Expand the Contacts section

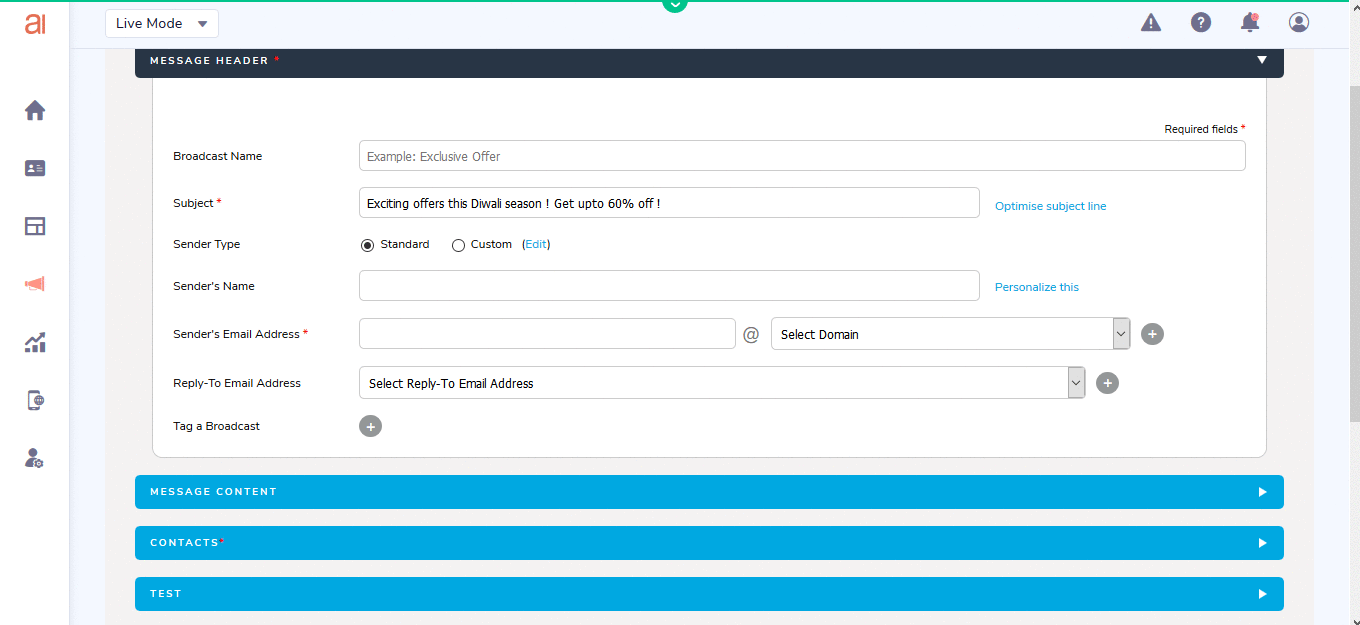tap(709, 543)
